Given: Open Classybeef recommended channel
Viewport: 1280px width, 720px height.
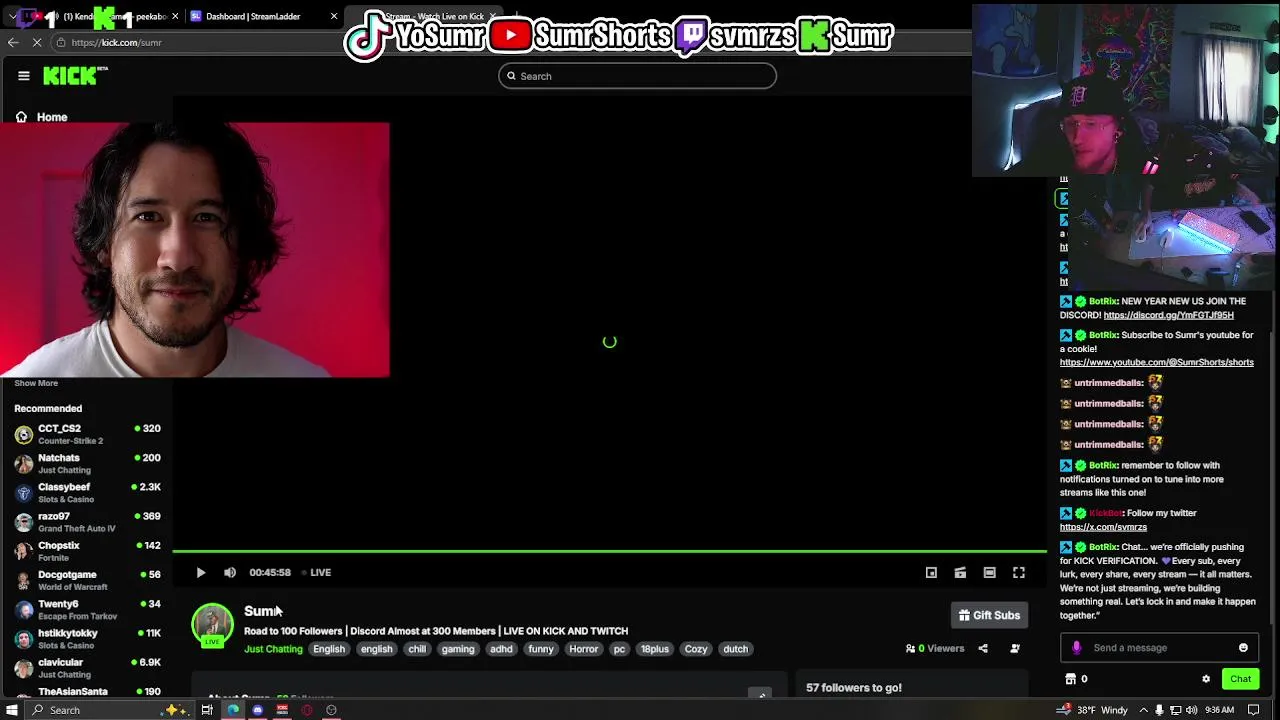Looking at the screenshot, I should pyautogui.click(x=87, y=492).
